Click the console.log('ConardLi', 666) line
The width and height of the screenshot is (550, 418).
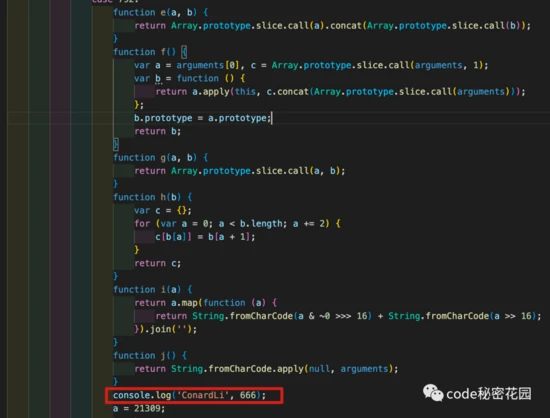click(x=189, y=395)
